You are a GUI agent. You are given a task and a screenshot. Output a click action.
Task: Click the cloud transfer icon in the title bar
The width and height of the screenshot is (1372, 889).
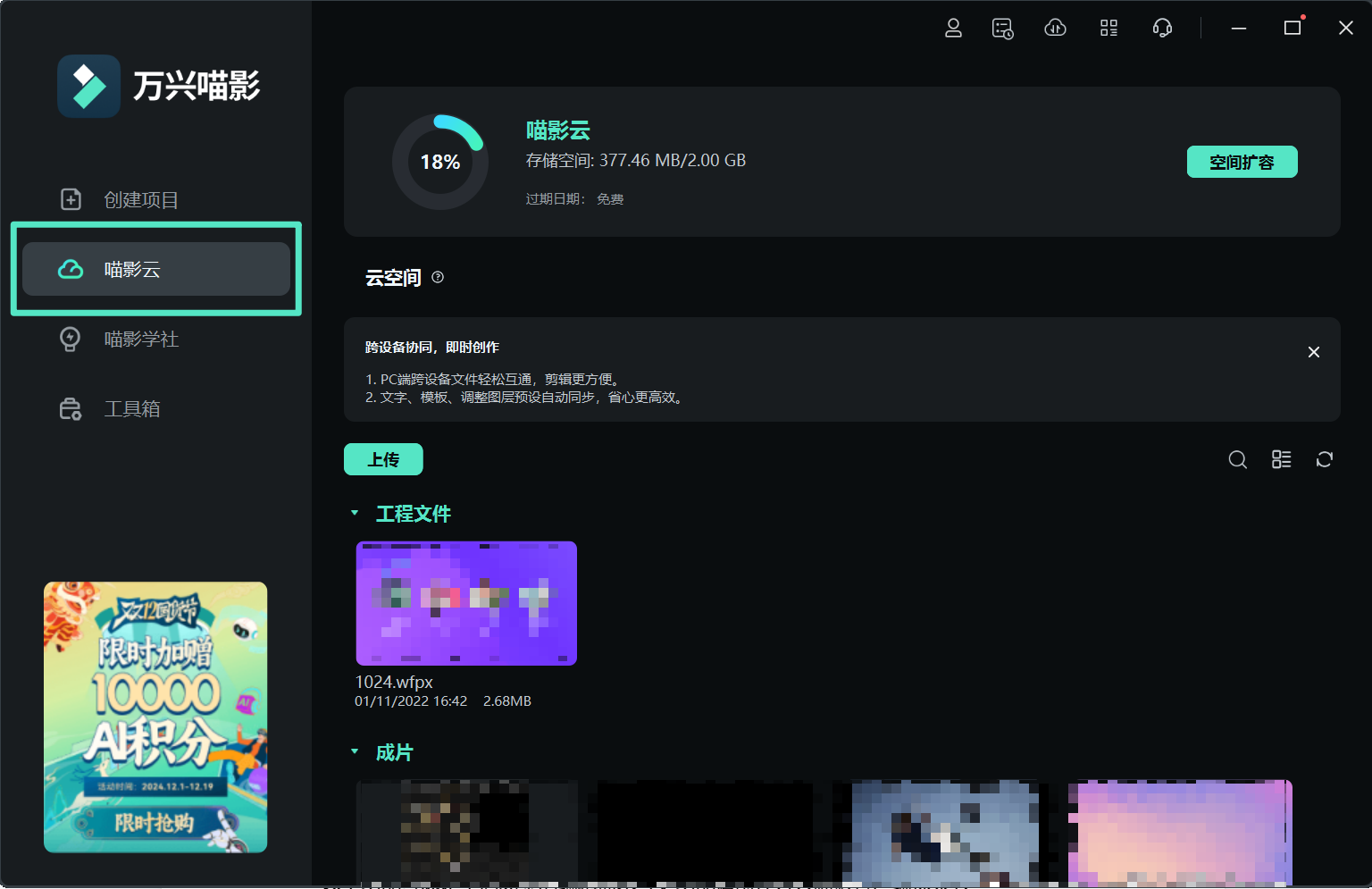[x=1055, y=28]
